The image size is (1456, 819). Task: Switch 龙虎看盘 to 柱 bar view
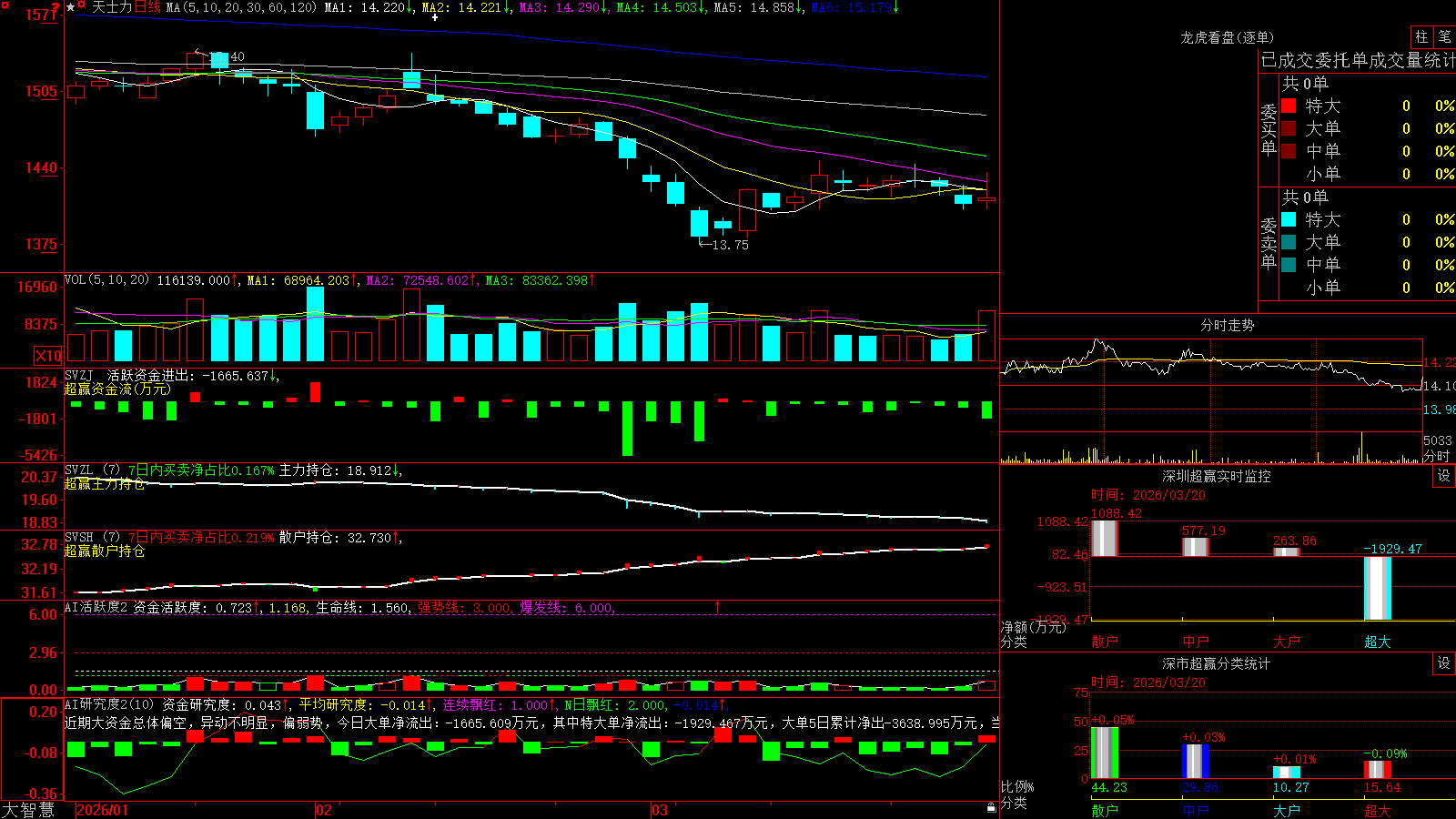point(1421,36)
